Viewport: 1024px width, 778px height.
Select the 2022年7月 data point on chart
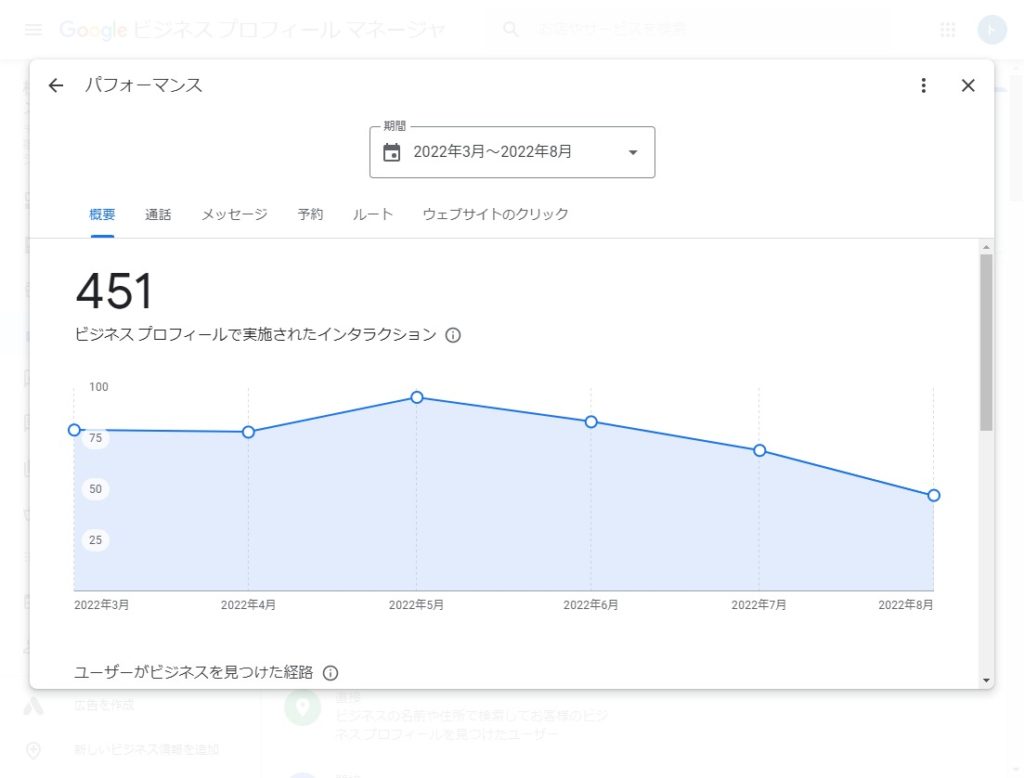tap(759, 451)
